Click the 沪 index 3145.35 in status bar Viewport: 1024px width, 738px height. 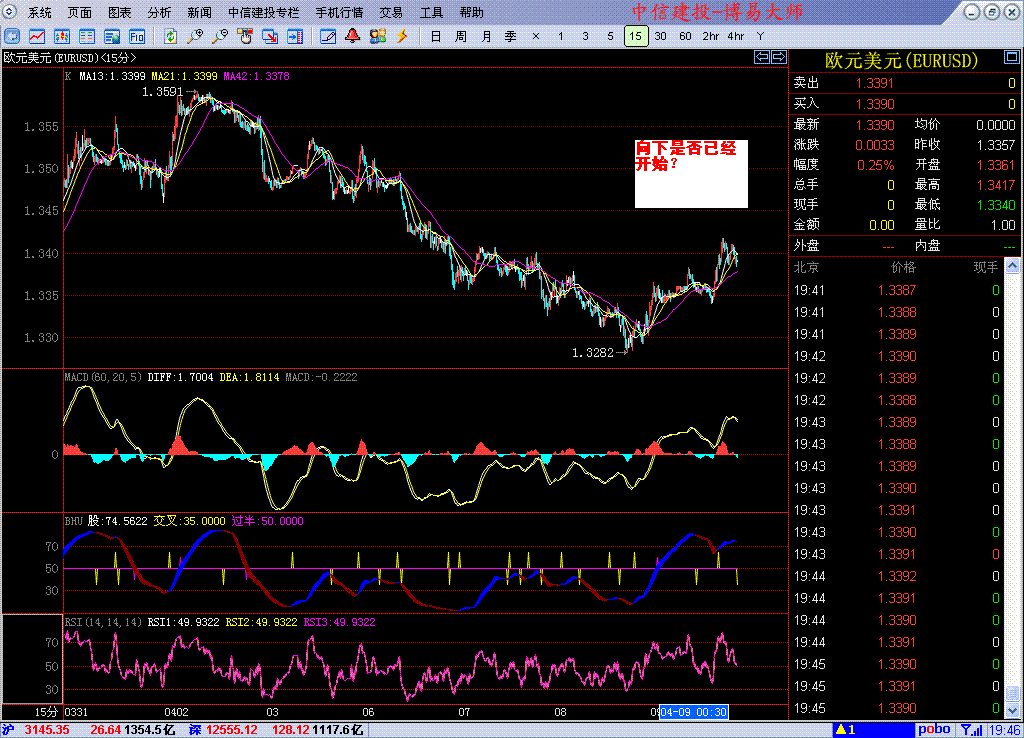coord(47,730)
